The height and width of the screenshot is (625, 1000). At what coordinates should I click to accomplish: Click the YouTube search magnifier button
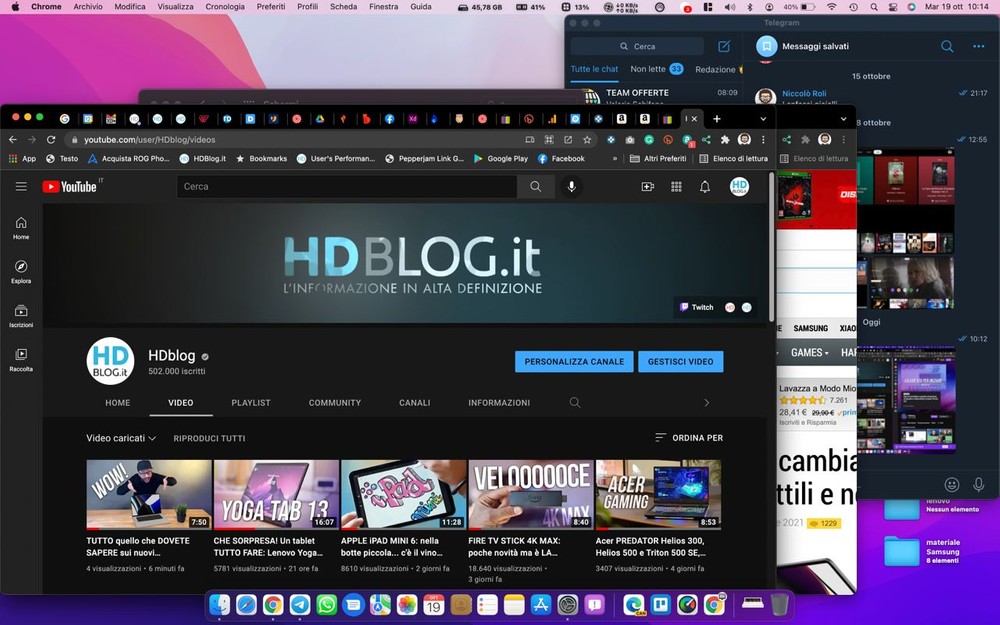tap(536, 186)
